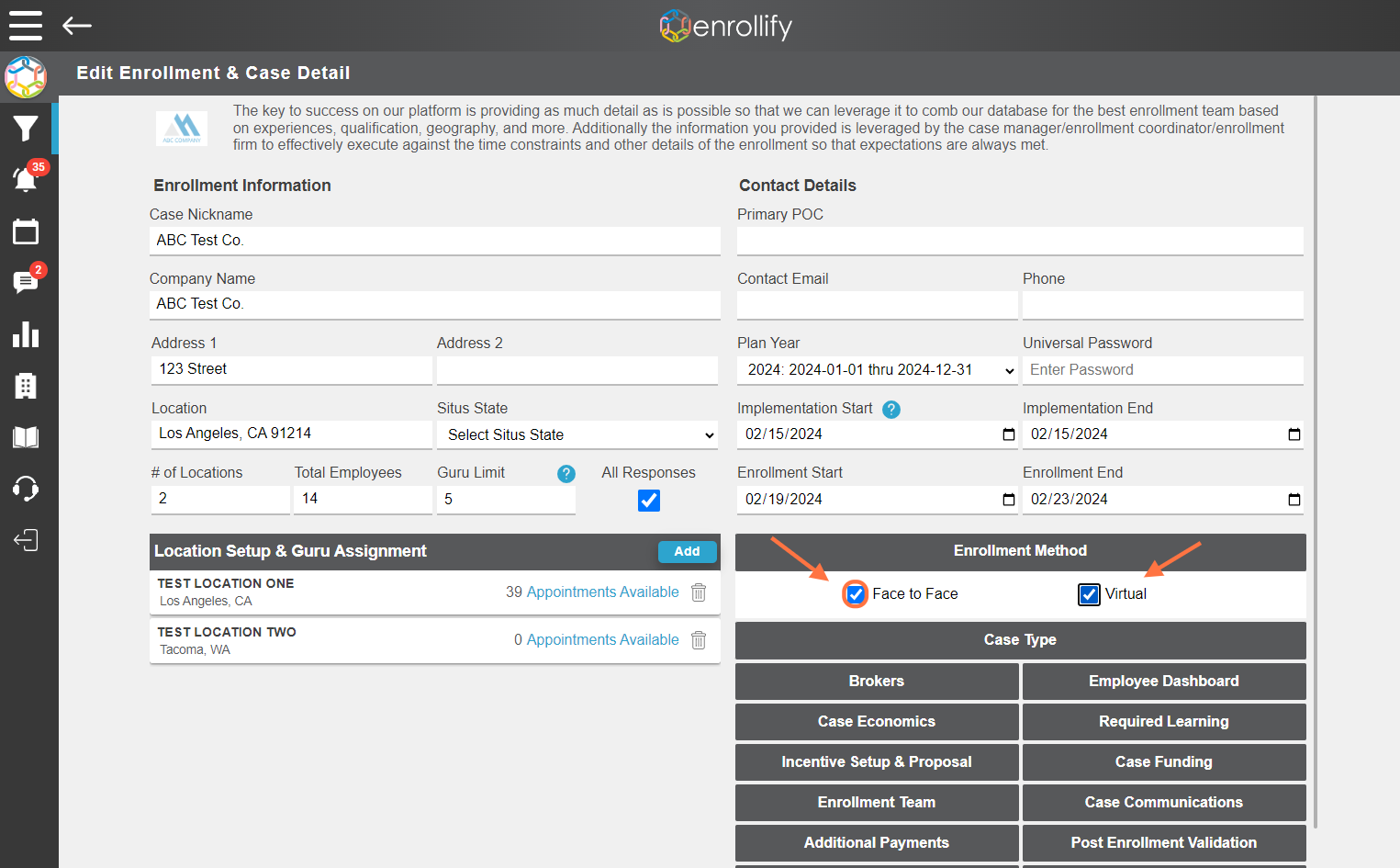1400x868 pixels.
Task: Click the page vertical scrollbar
Action: tap(1316, 461)
